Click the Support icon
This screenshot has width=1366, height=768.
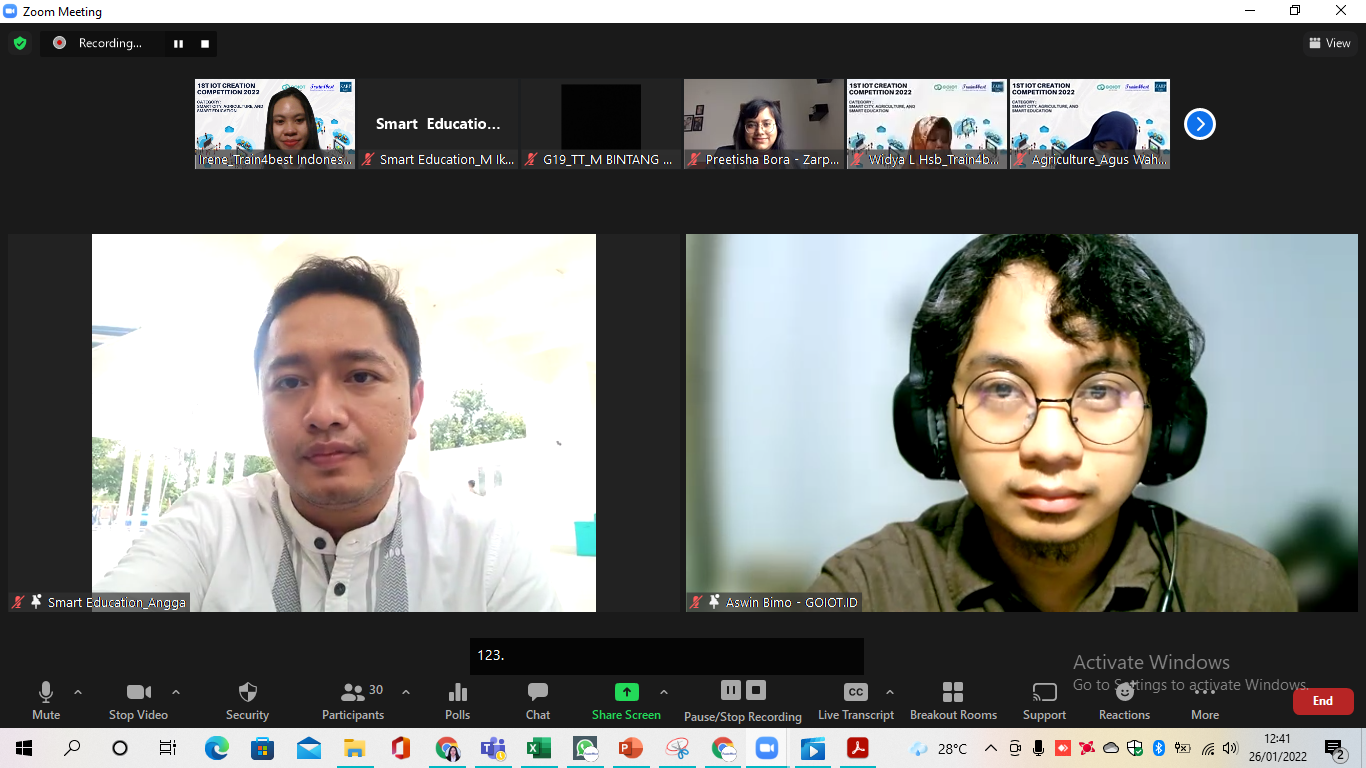click(1044, 692)
